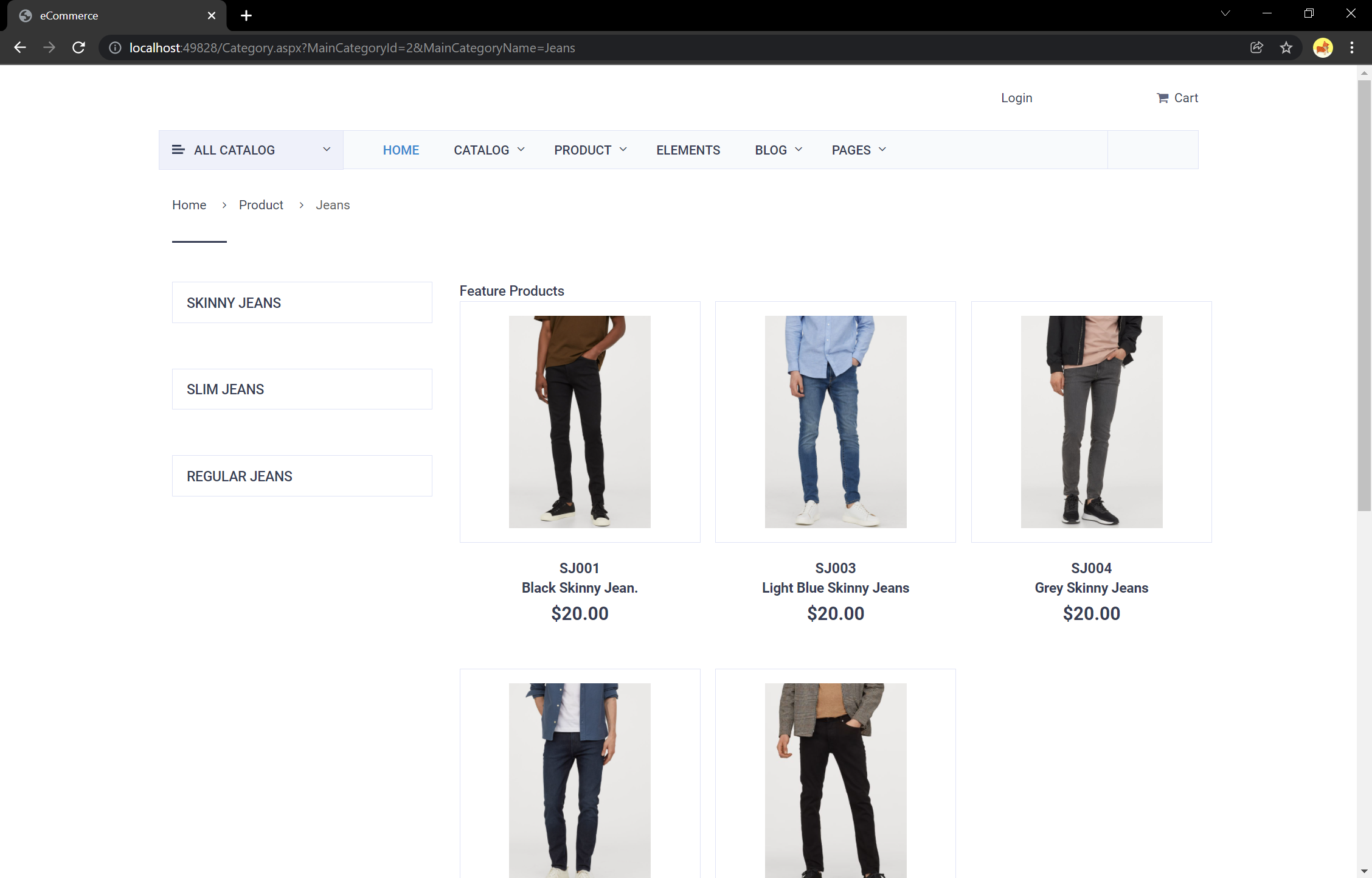Click Product in the breadcrumb

click(x=261, y=205)
